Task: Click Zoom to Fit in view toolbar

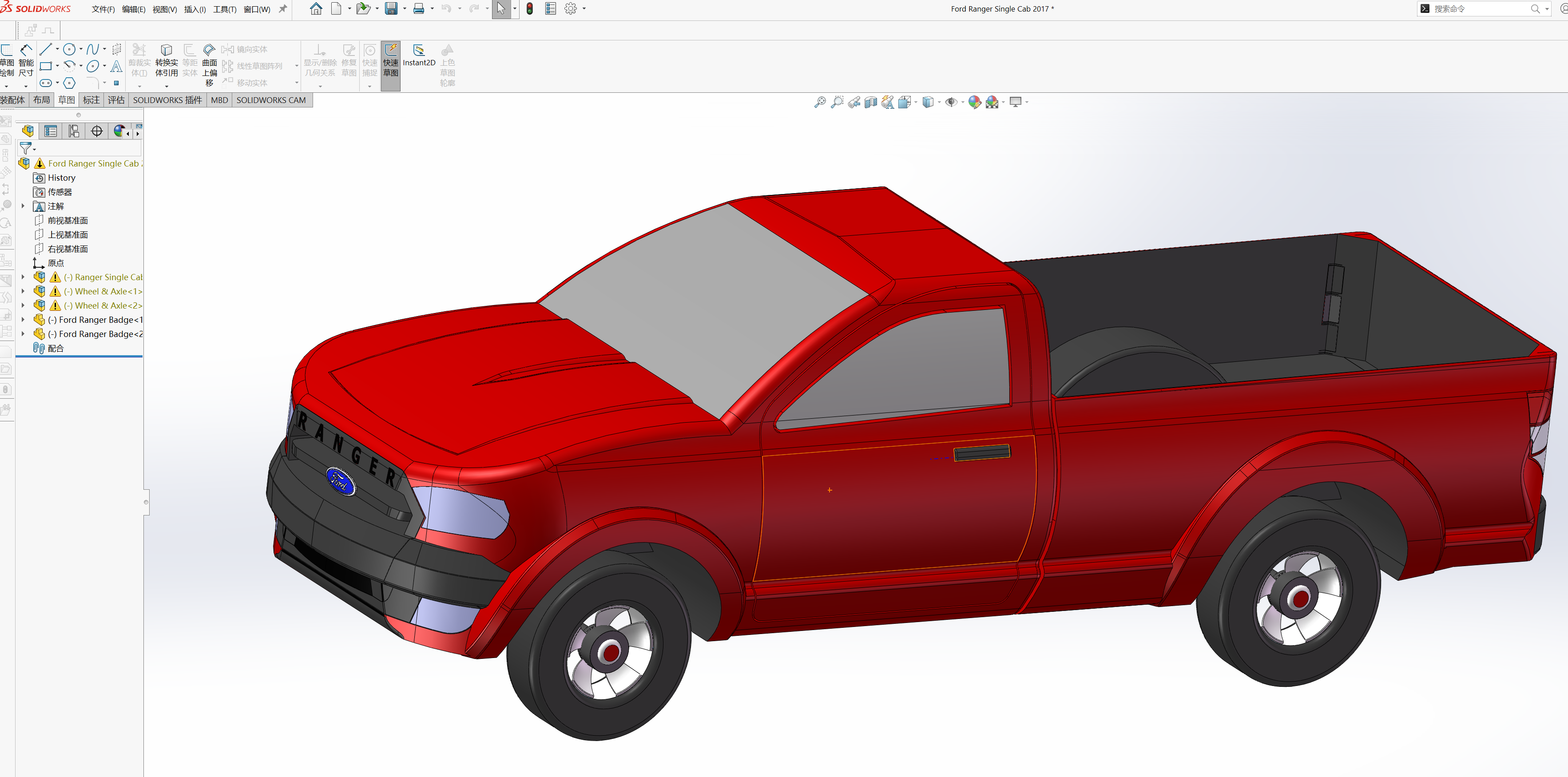Action: pos(820,102)
